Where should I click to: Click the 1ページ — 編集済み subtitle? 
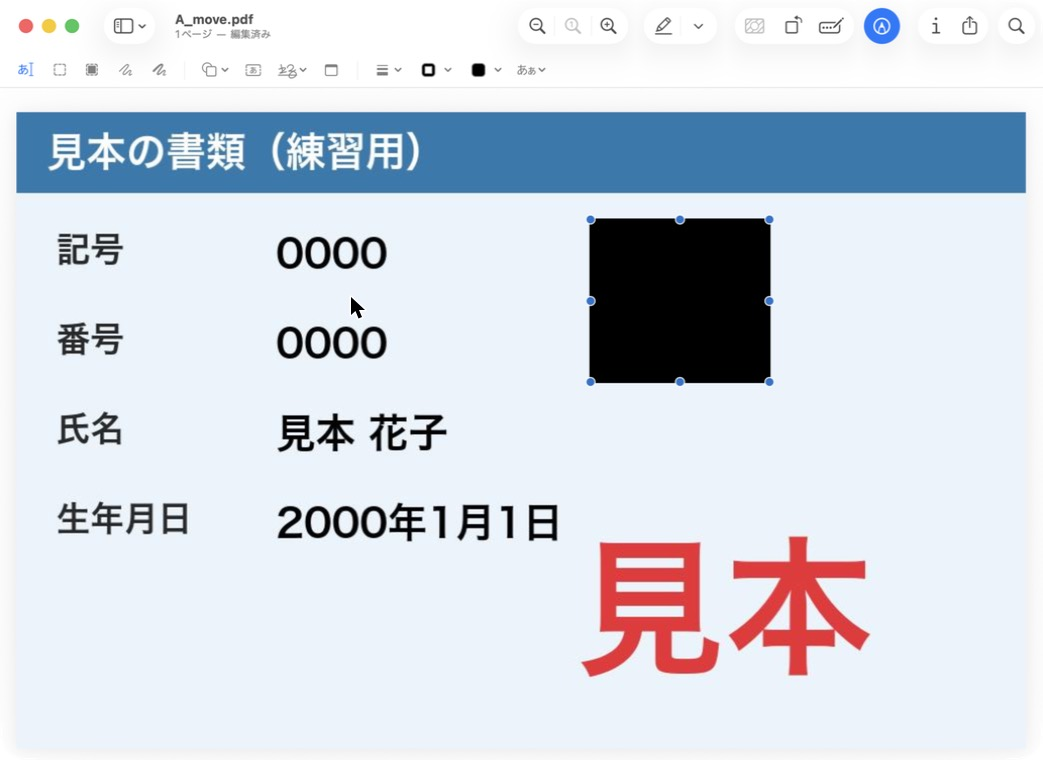point(223,34)
